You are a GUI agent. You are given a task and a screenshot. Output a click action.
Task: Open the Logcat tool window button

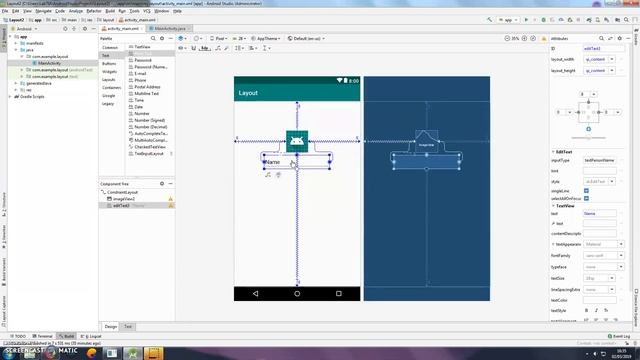[91, 336]
